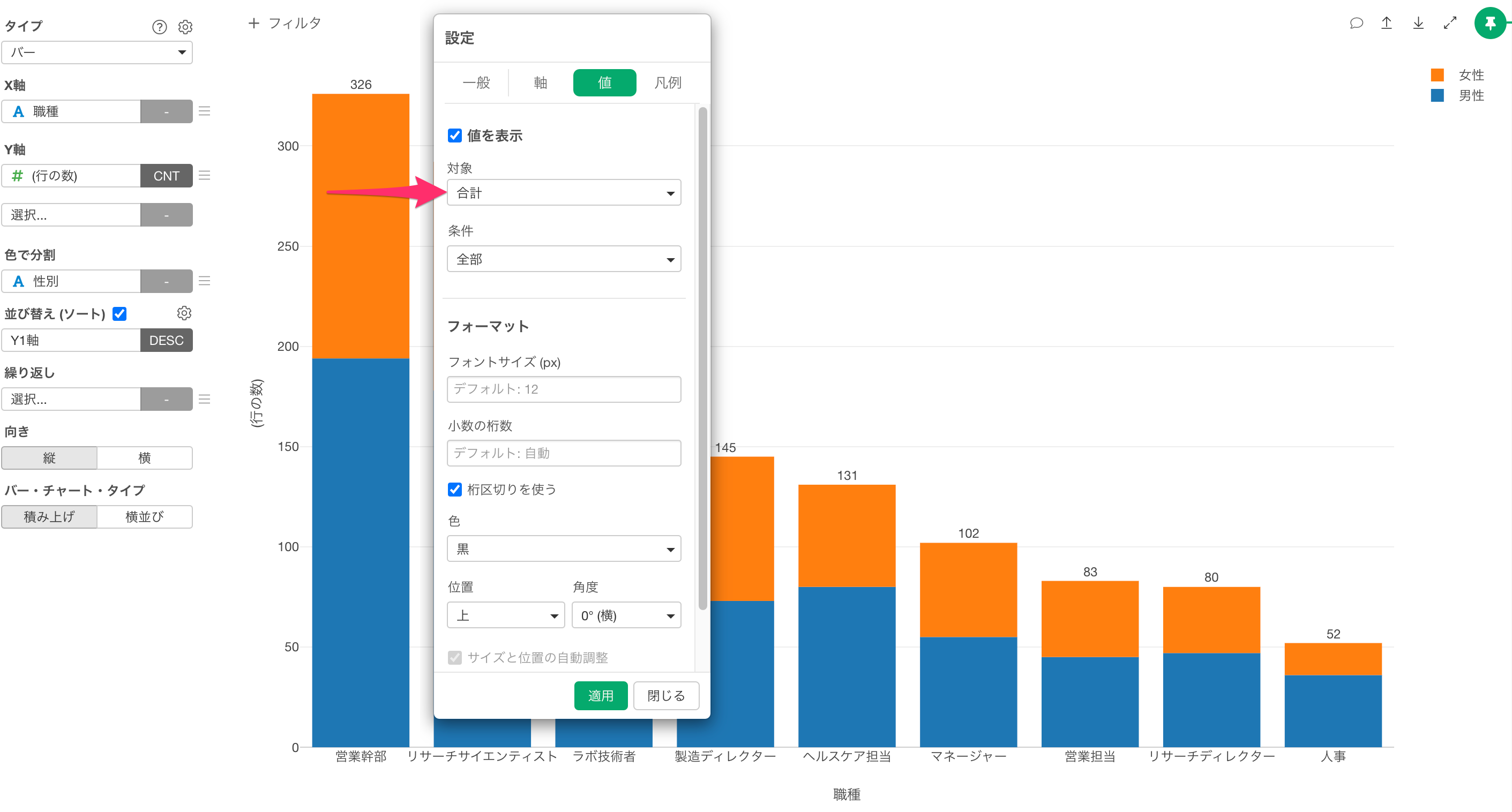Viewport: 1512px width, 812px height.
Task: Click the 閉じる button
Action: (x=666, y=695)
